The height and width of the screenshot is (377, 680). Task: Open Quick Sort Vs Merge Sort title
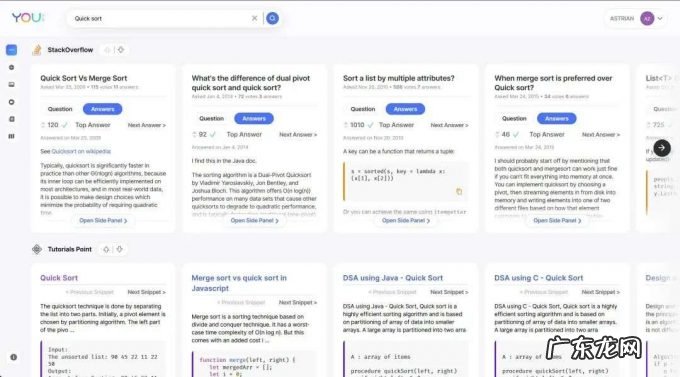click(x=84, y=78)
